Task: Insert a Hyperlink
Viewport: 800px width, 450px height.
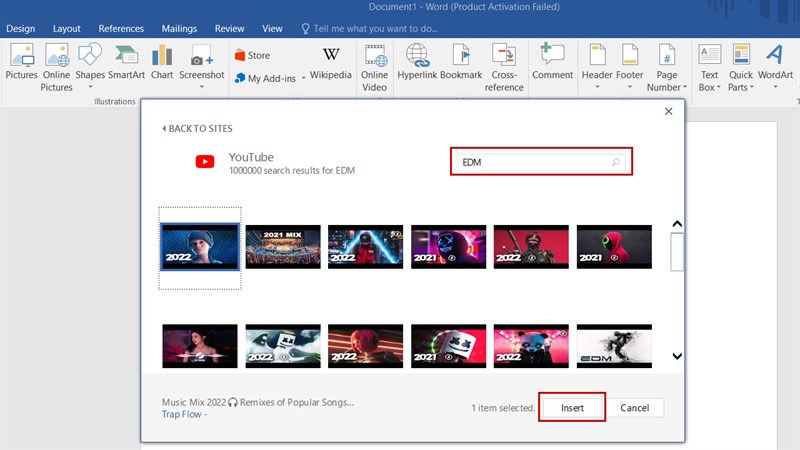Action: [417, 61]
